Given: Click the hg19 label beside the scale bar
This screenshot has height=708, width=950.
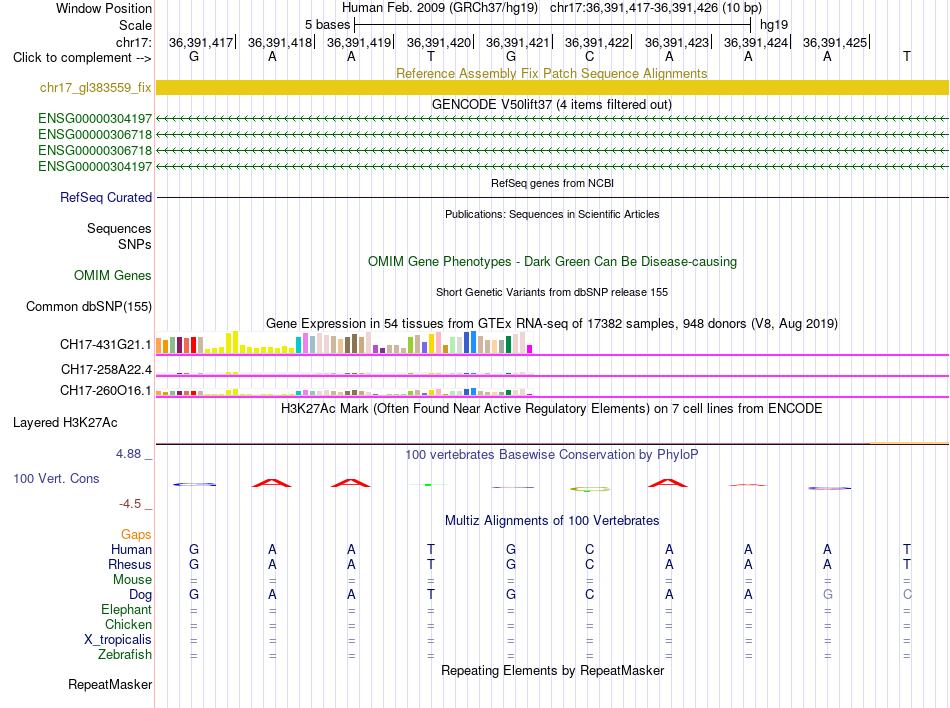Looking at the screenshot, I should coord(774,25).
